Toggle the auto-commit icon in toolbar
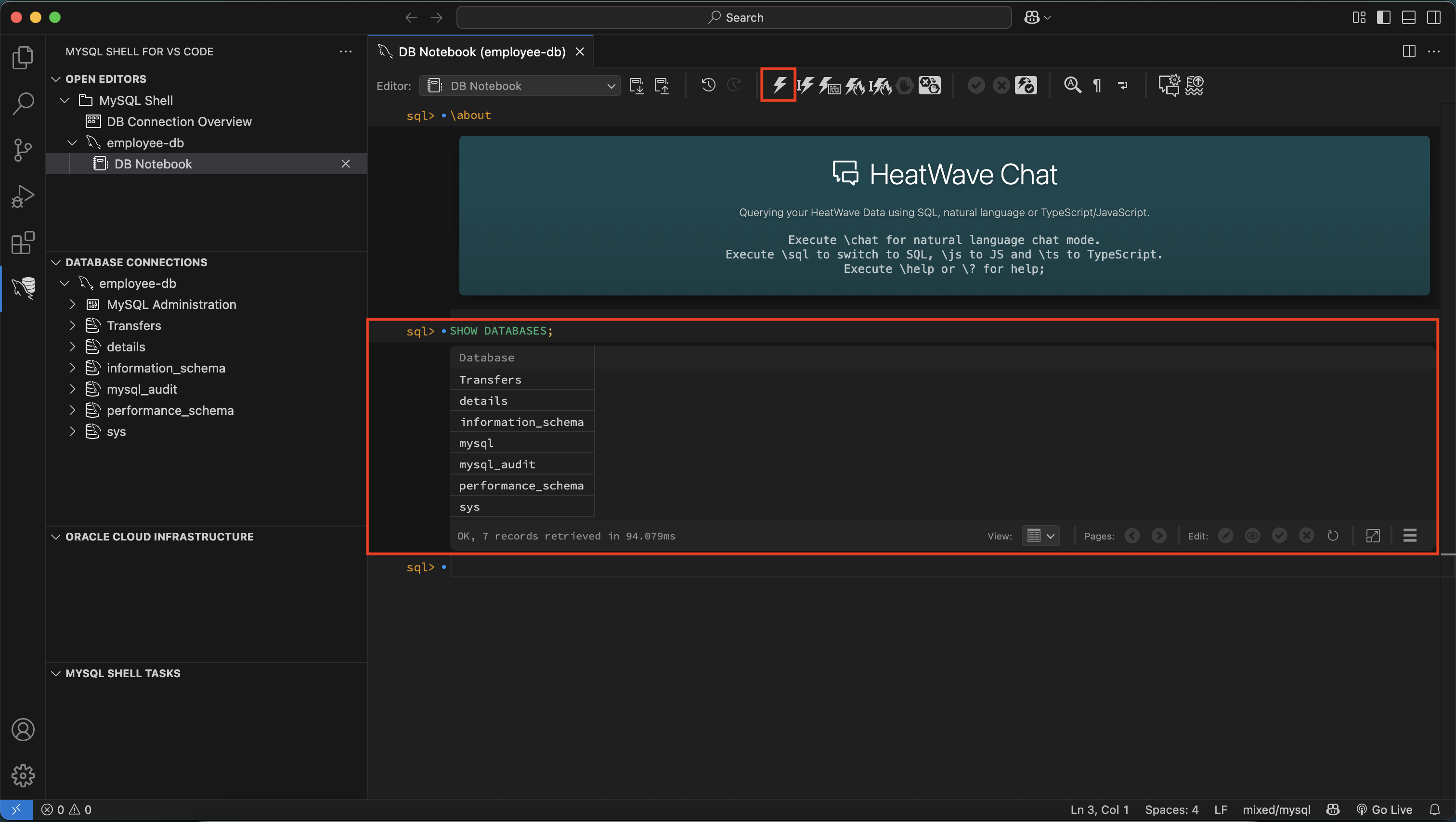The width and height of the screenshot is (1456, 822). 1026,85
